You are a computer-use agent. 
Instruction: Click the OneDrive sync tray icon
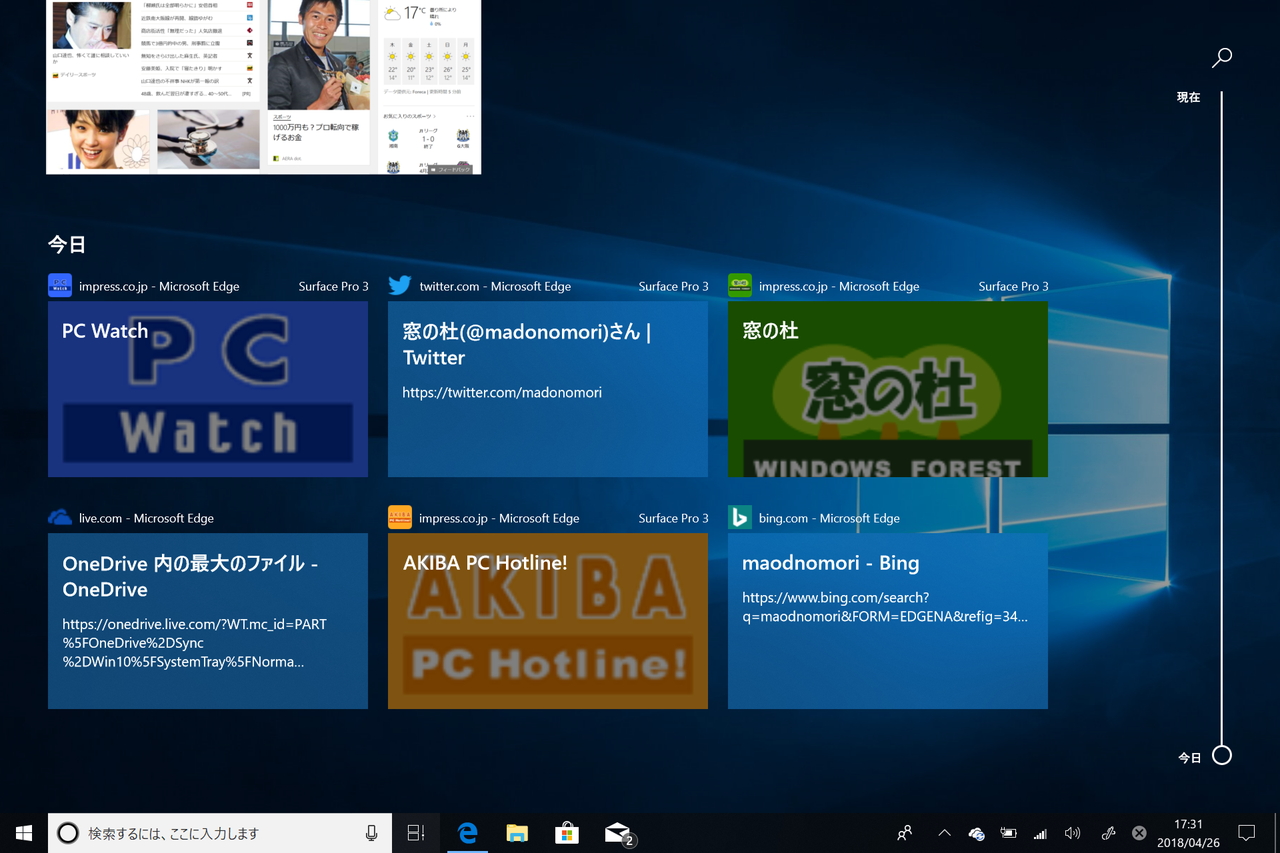pyautogui.click(x=977, y=833)
